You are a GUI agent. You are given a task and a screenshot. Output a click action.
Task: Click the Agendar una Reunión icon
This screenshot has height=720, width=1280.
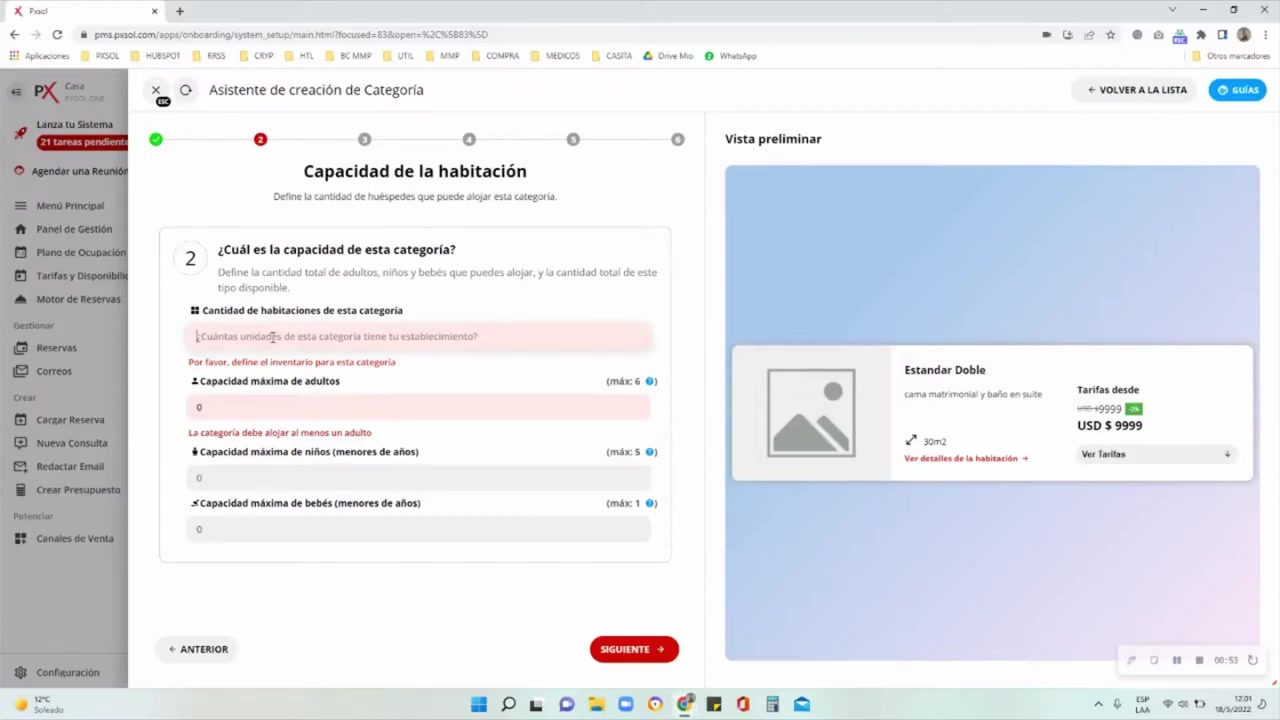point(19,170)
